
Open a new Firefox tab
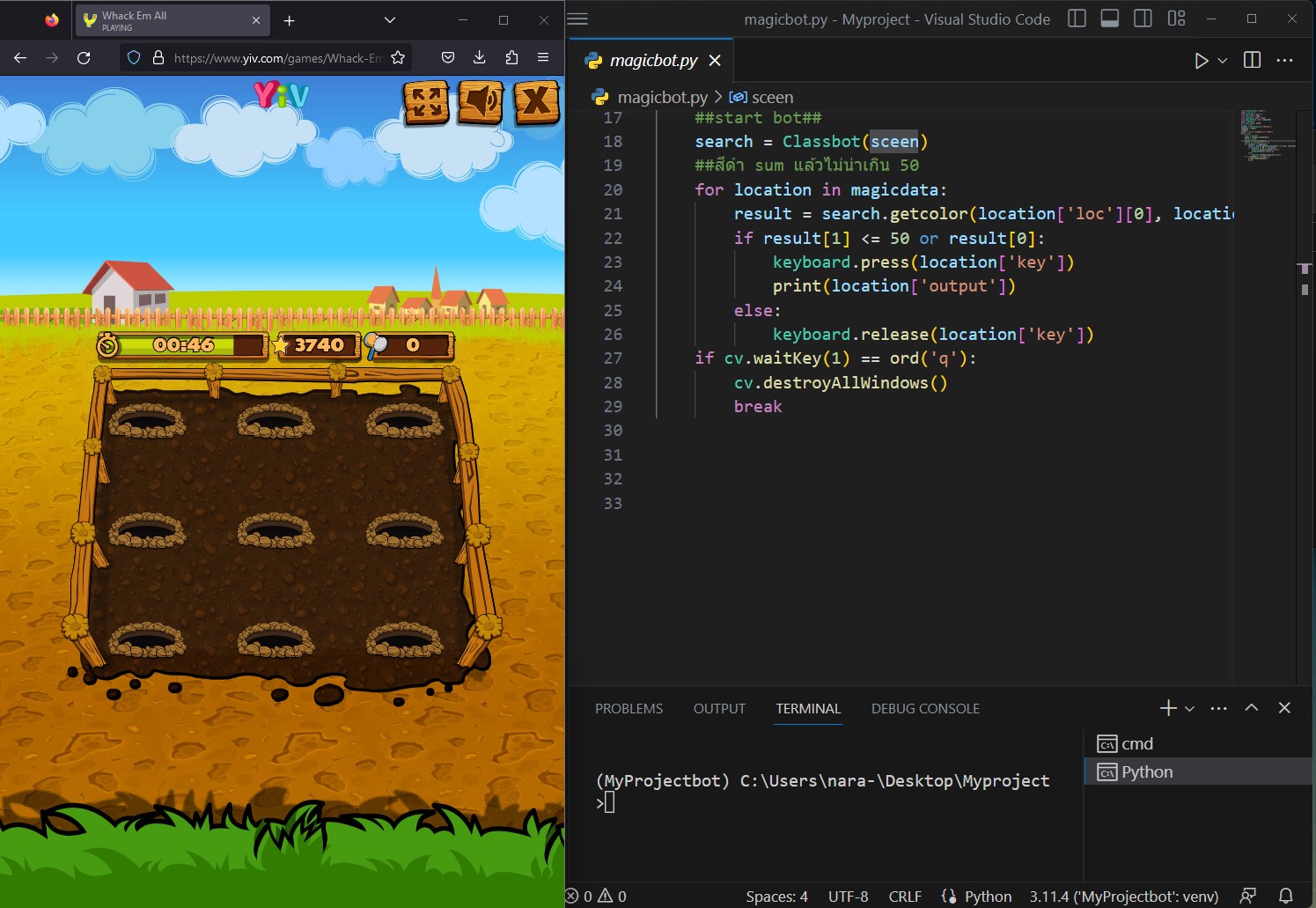tap(290, 20)
